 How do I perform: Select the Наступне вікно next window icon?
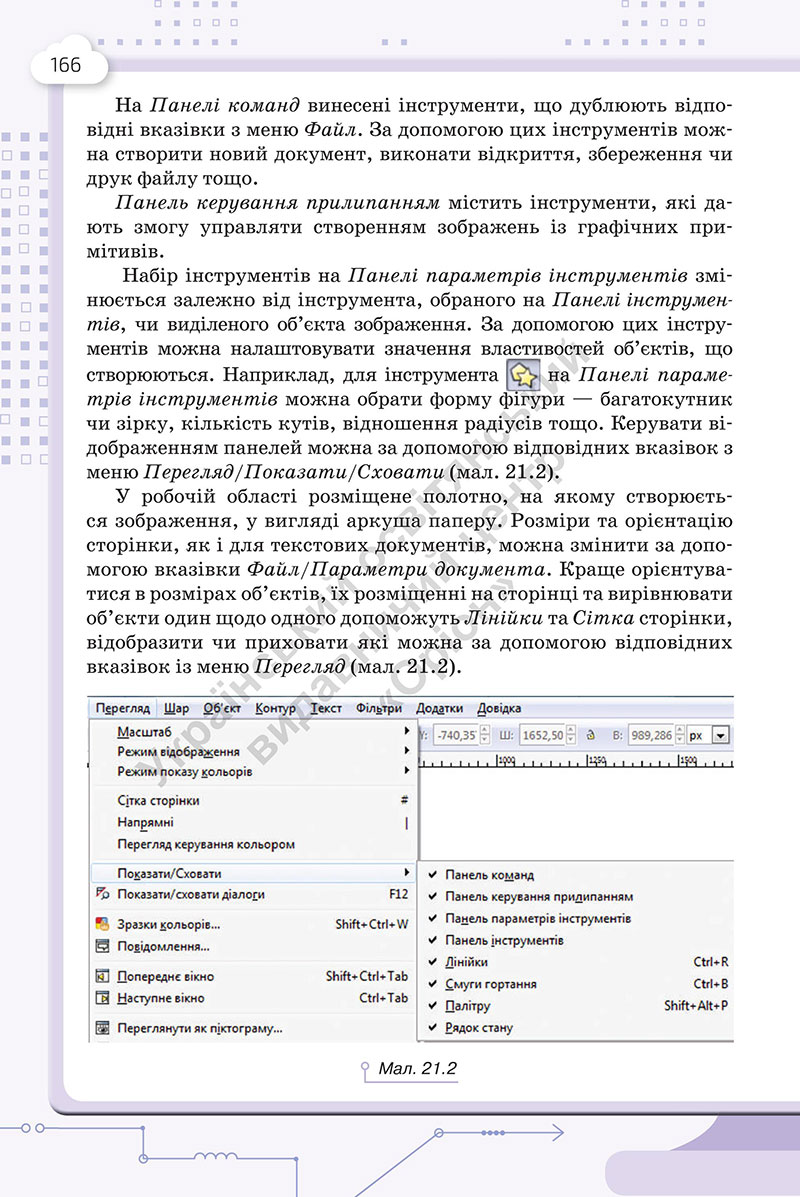point(102,998)
